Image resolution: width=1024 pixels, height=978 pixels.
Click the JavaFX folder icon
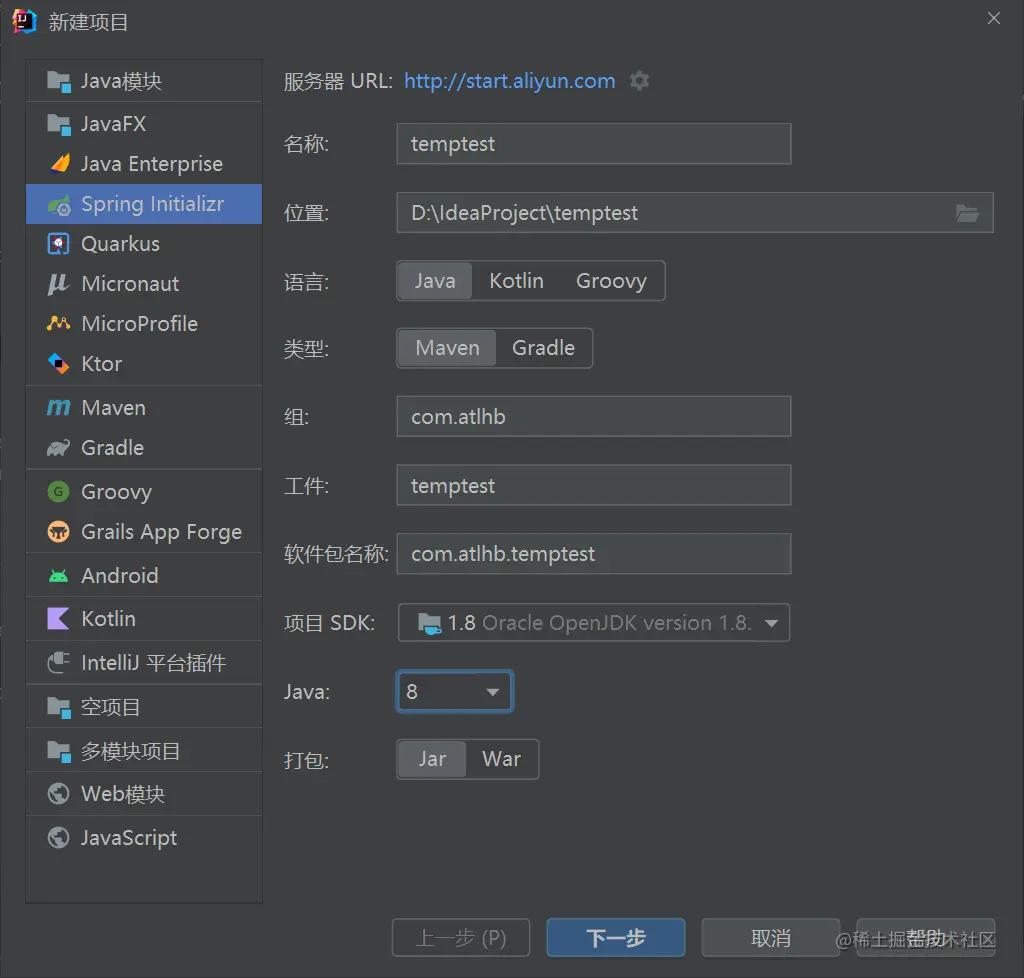click(x=59, y=124)
